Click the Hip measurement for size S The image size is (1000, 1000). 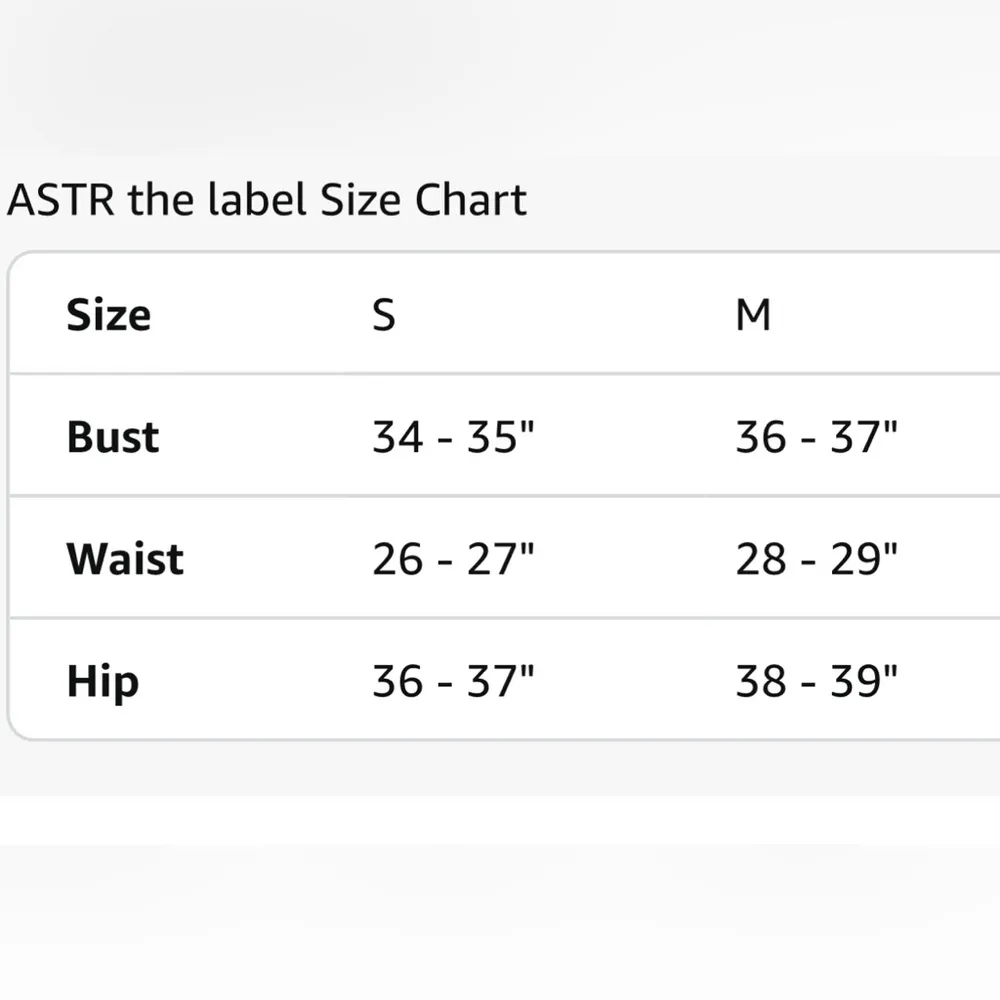[454, 683]
